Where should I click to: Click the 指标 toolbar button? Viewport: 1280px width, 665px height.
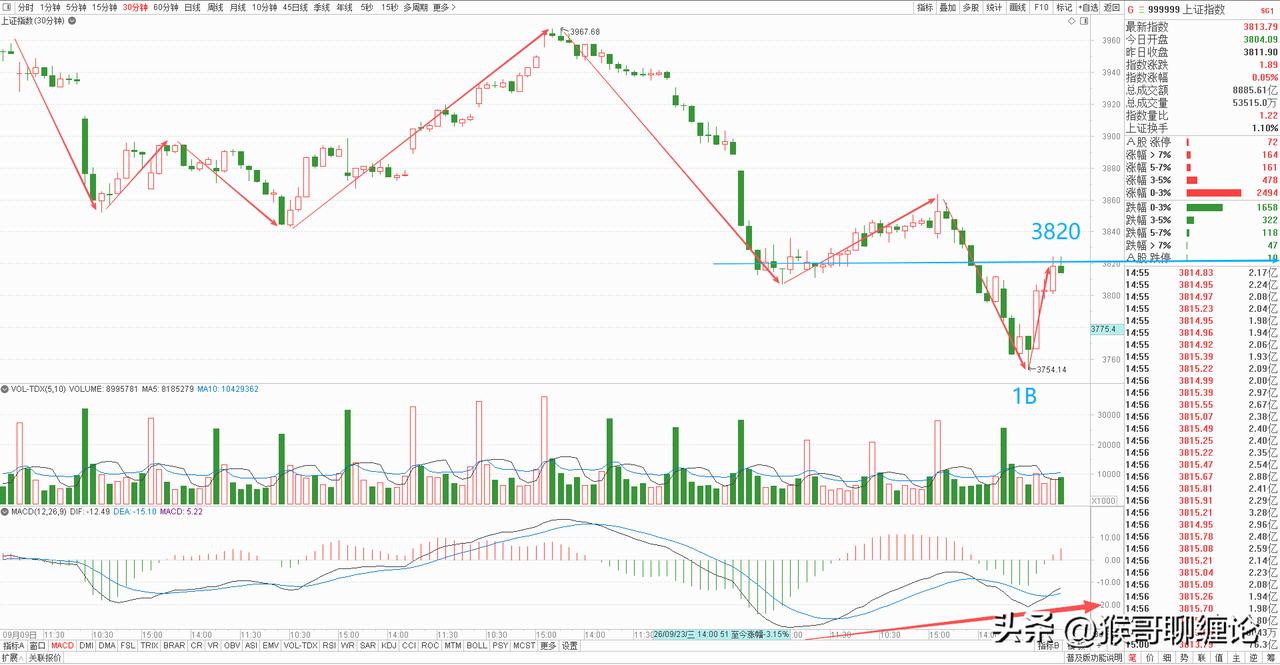[925, 7]
